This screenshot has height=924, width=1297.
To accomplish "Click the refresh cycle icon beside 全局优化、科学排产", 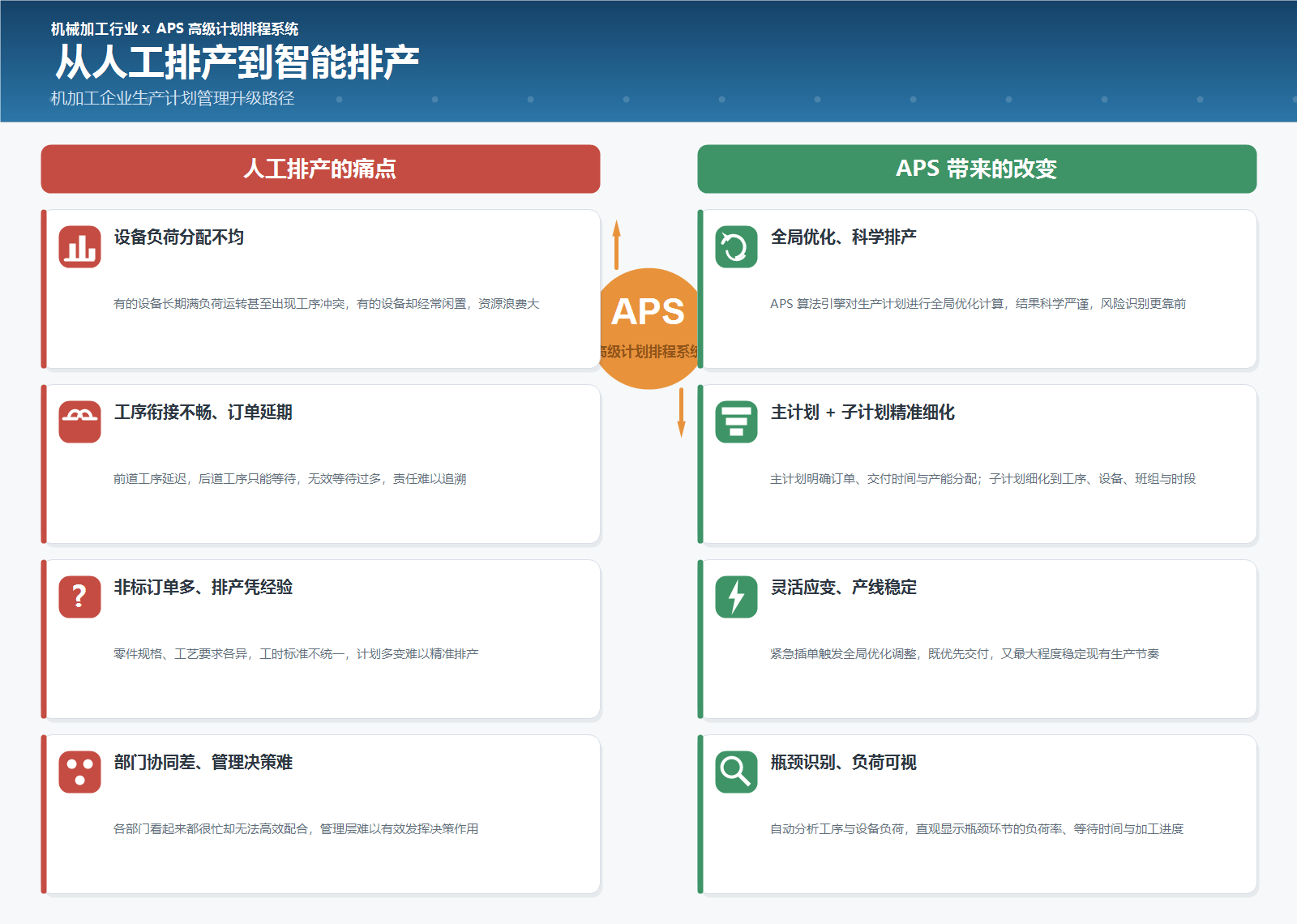I will [x=736, y=246].
